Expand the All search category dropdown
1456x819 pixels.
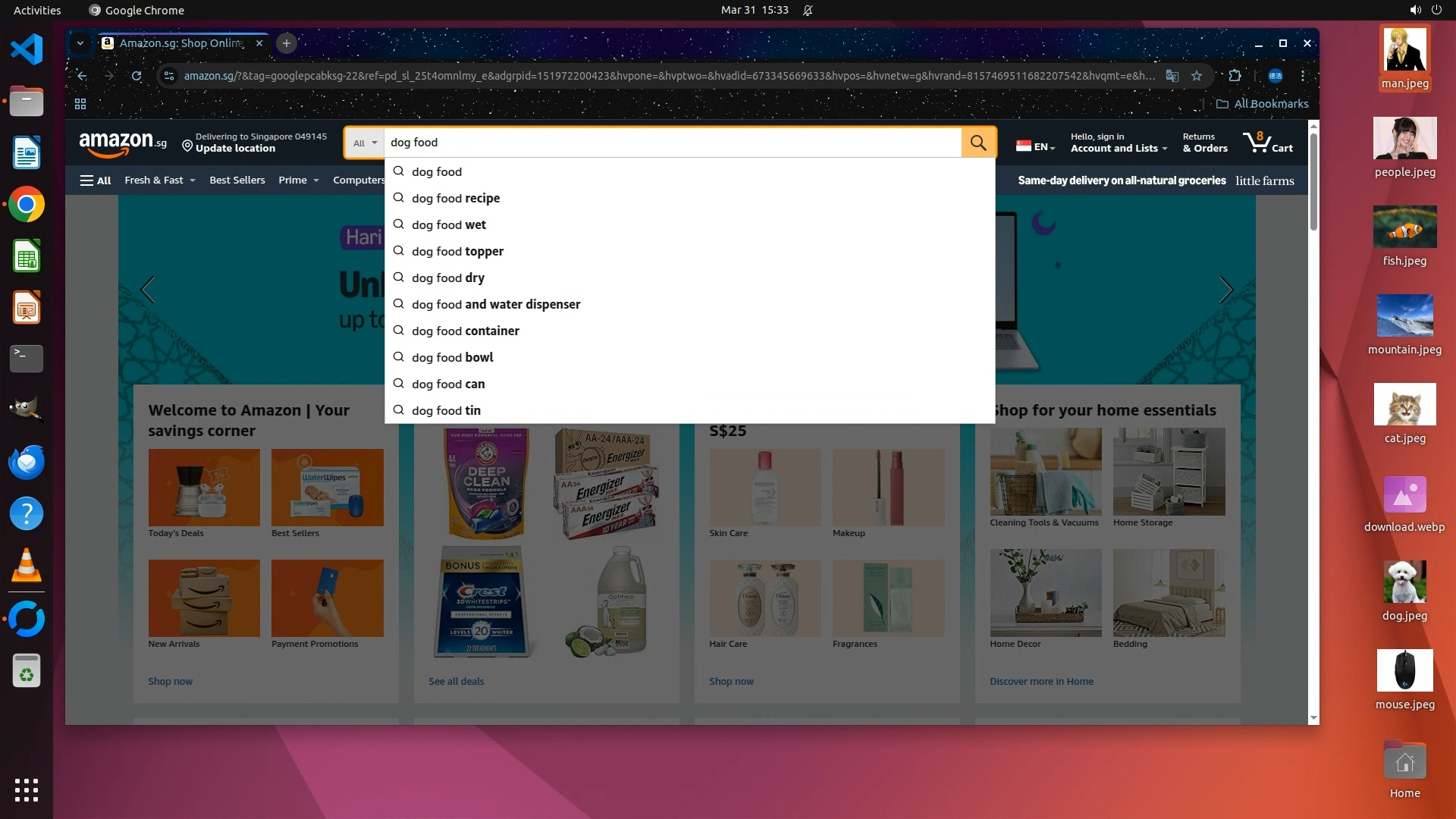[x=365, y=143]
